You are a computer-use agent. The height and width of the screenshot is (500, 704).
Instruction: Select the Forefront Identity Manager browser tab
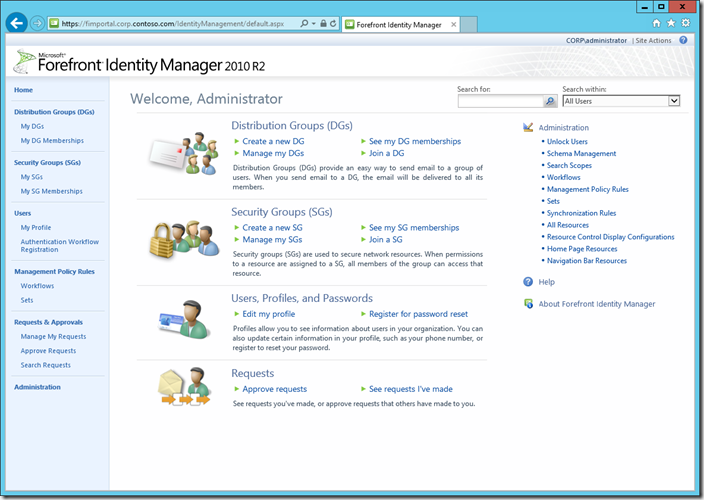coord(400,23)
